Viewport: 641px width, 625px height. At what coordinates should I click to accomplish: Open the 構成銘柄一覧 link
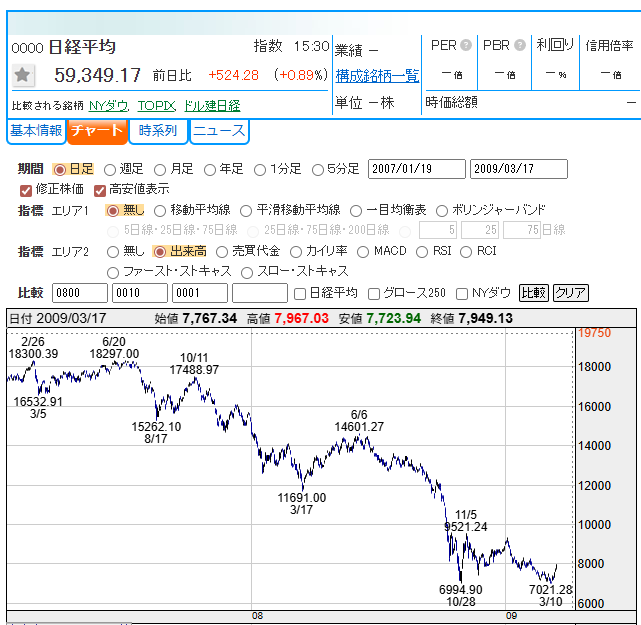coord(377,76)
